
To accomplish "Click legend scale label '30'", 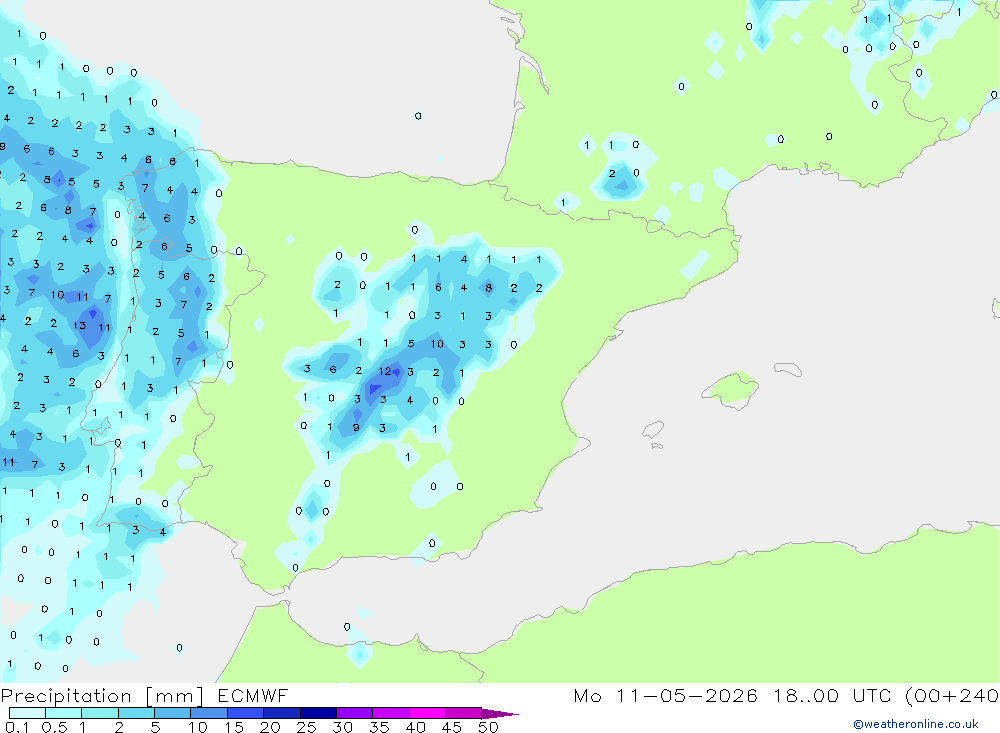I will 343,727.
